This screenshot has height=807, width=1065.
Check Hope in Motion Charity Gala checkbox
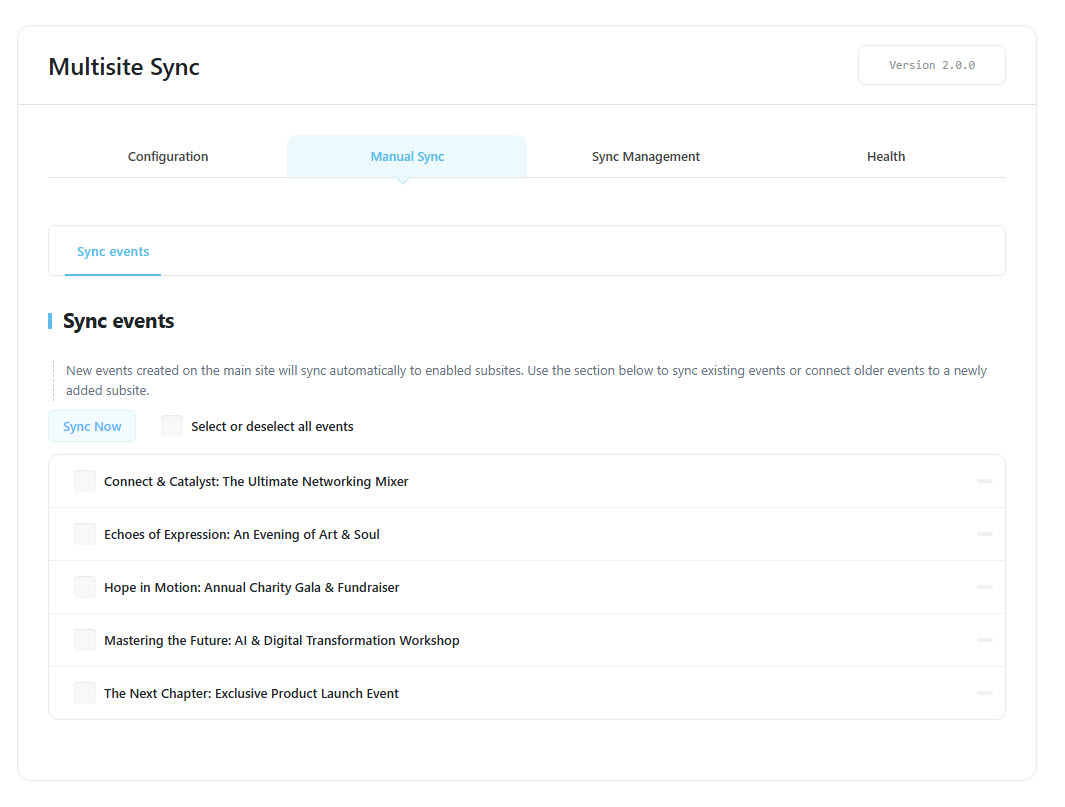point(85,586)
